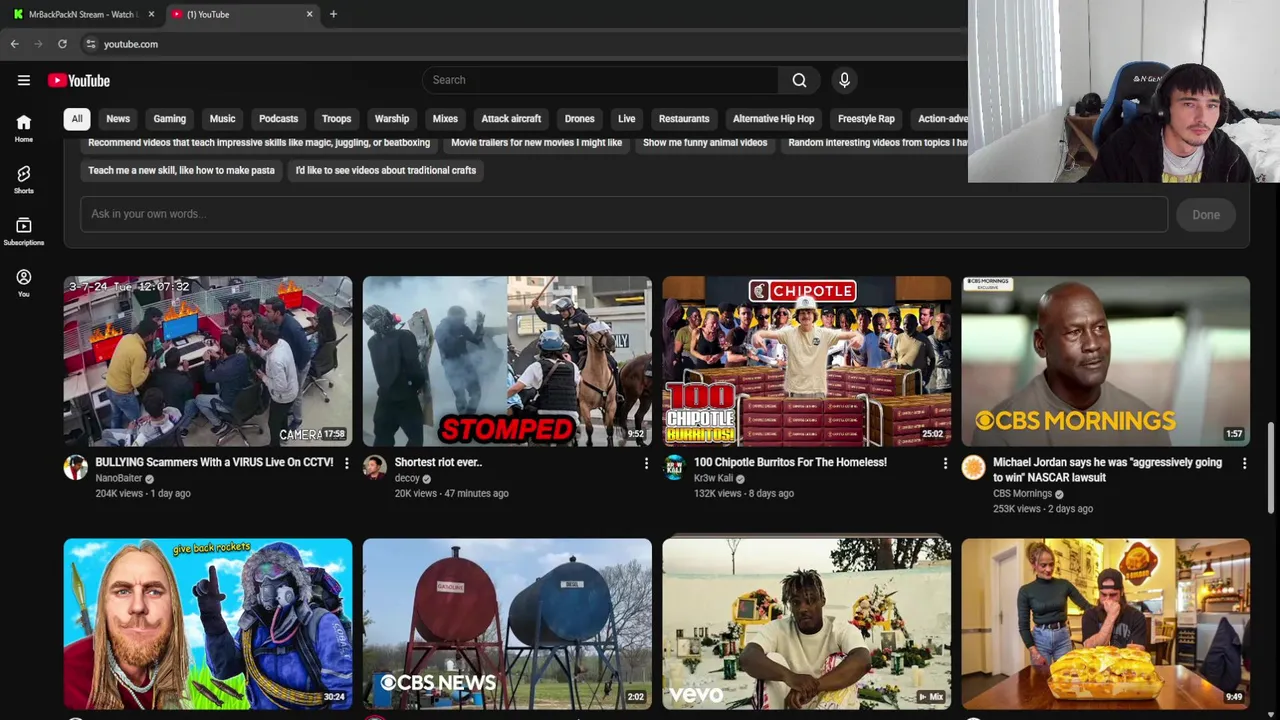Click the search magnifier button
The image size is (1280, 720).
point(799,80)
